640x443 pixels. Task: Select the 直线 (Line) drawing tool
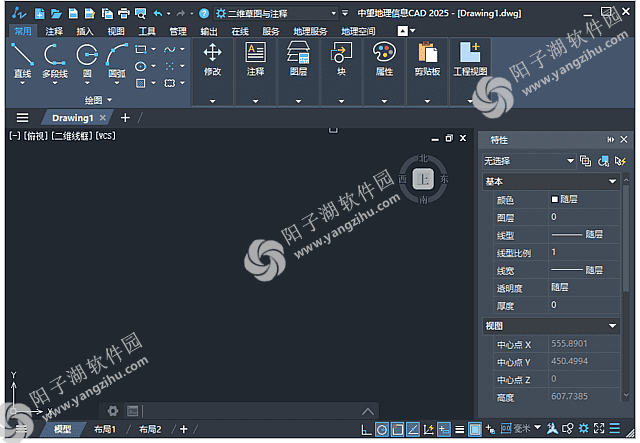(22, 60)
